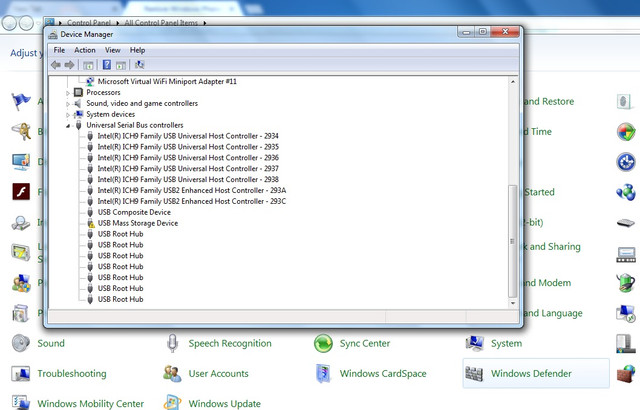The image size is (640, 410).
Task: Click the Windows Defender wall icon
Action: (474, 374)
